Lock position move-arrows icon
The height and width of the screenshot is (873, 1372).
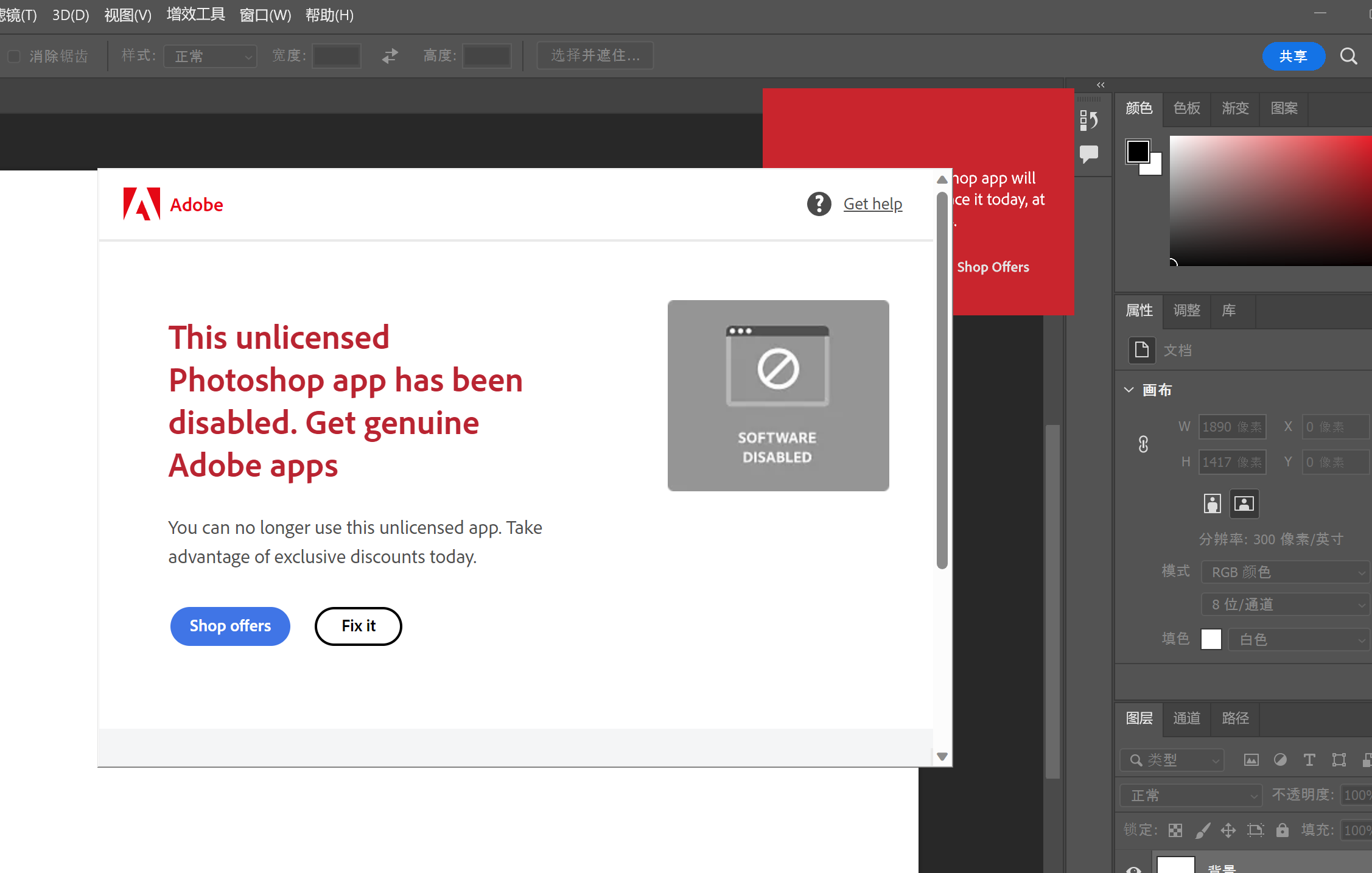[1228, 830]
